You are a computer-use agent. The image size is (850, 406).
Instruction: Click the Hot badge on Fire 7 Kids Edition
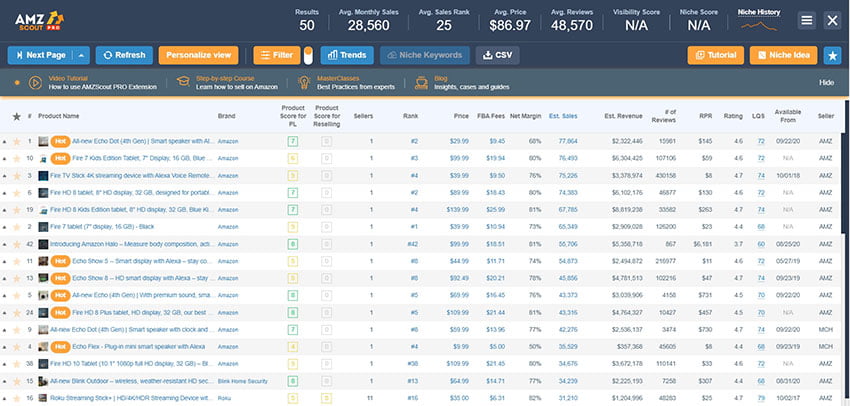click(x=60, y=158)
